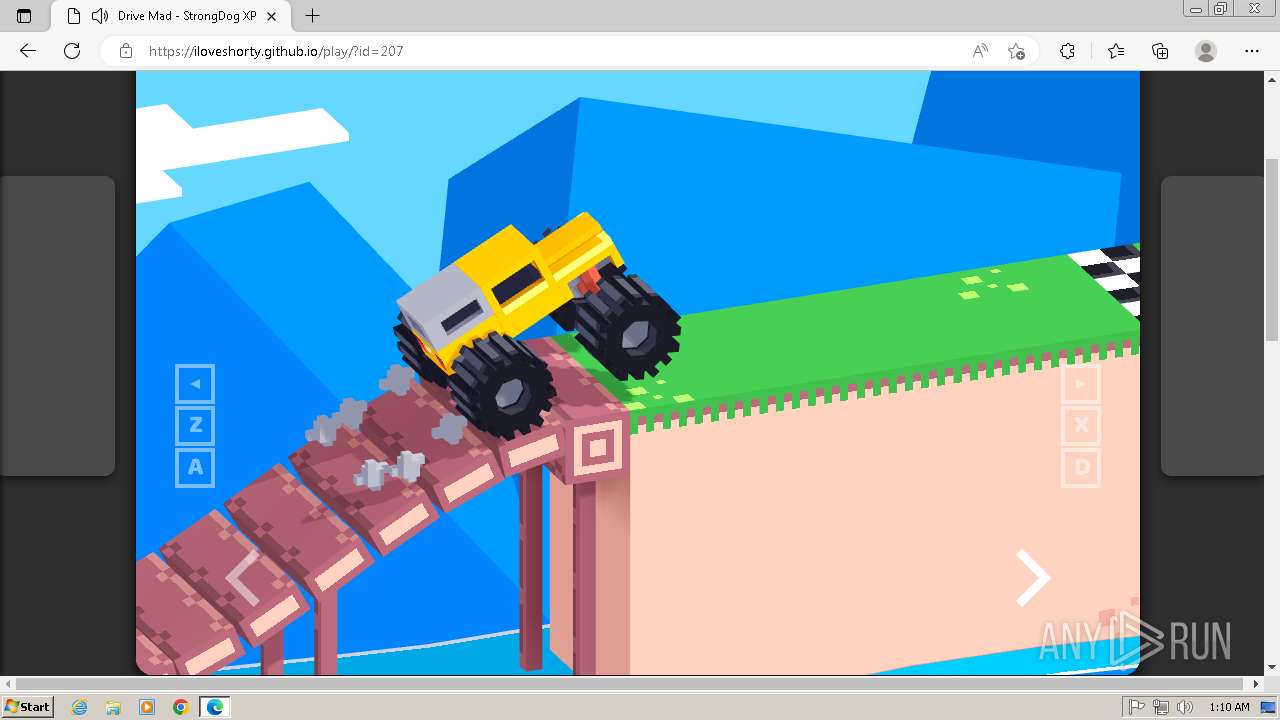This screenshot has height=720, width=1280.
Task: Click the browser Back arrow
Action: click(28, 51)
